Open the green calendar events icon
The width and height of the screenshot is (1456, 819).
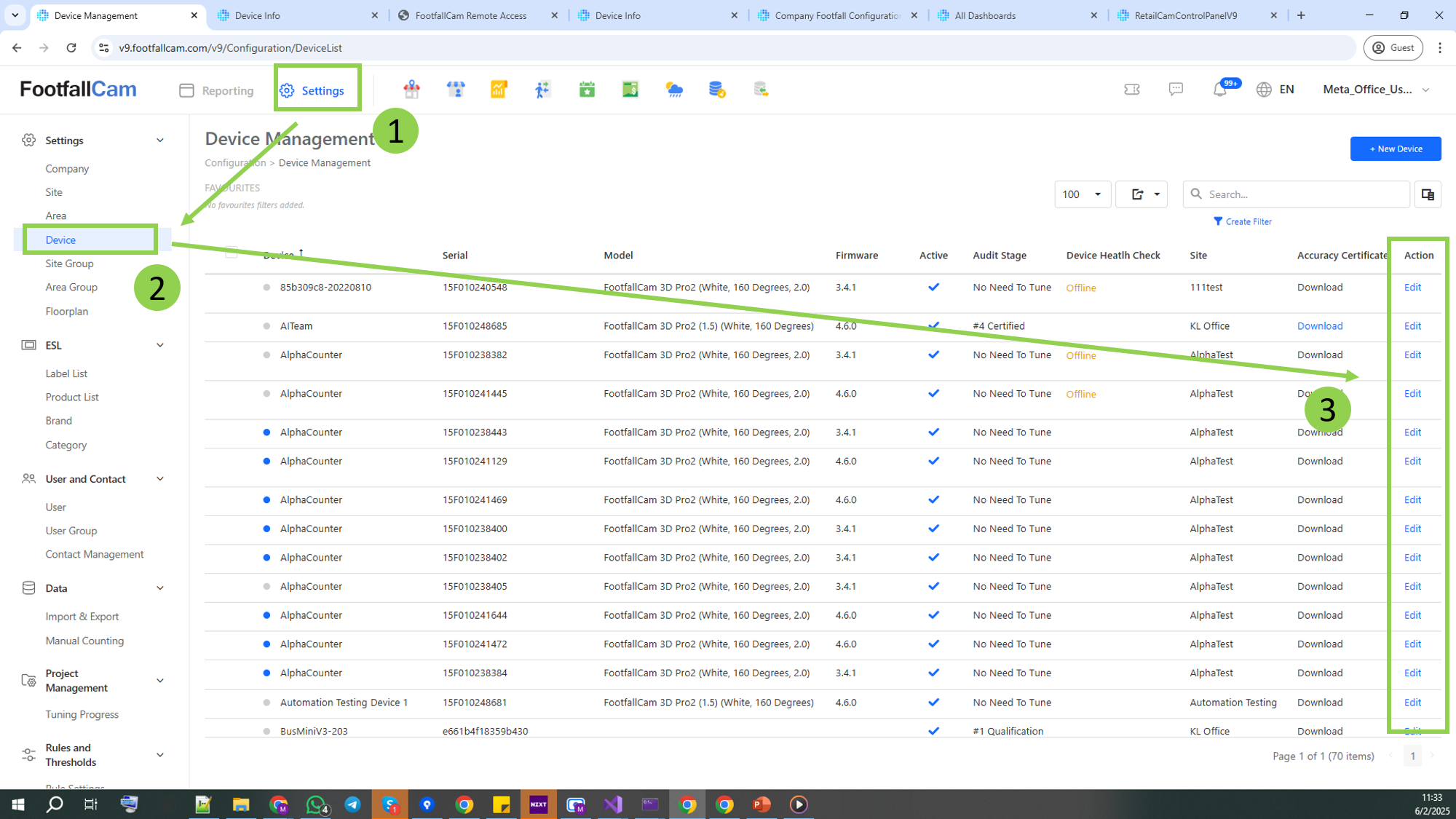click(x=587, y=90)
